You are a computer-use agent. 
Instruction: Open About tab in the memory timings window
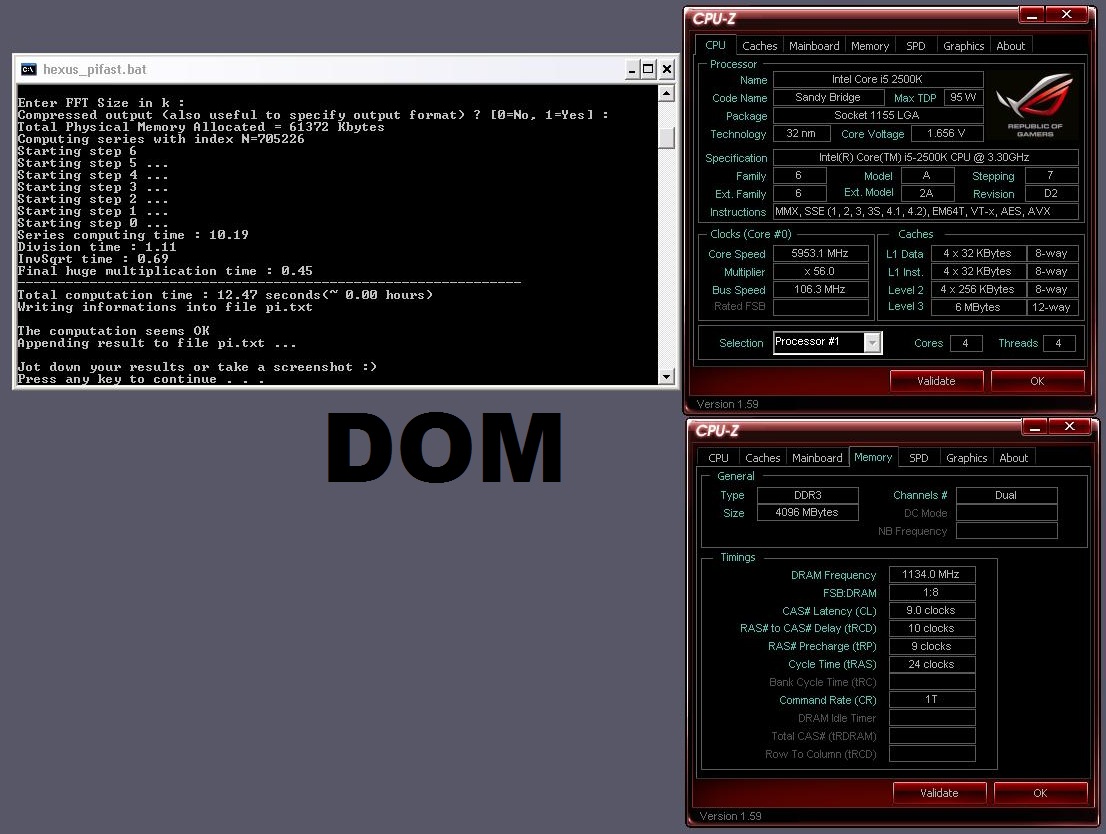[x=1013, y=458]
